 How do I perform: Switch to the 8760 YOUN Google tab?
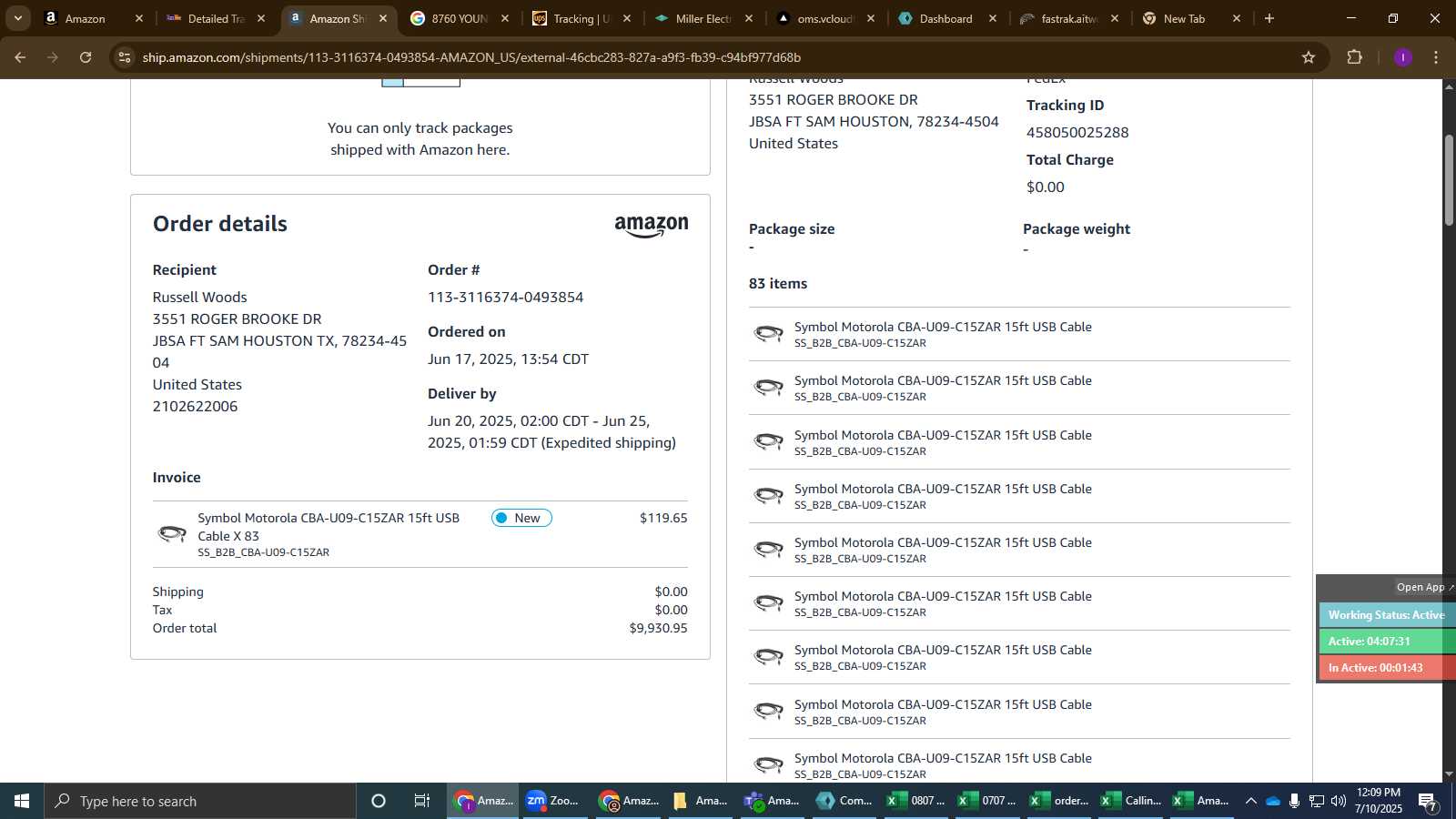click(x=460, y=18)
